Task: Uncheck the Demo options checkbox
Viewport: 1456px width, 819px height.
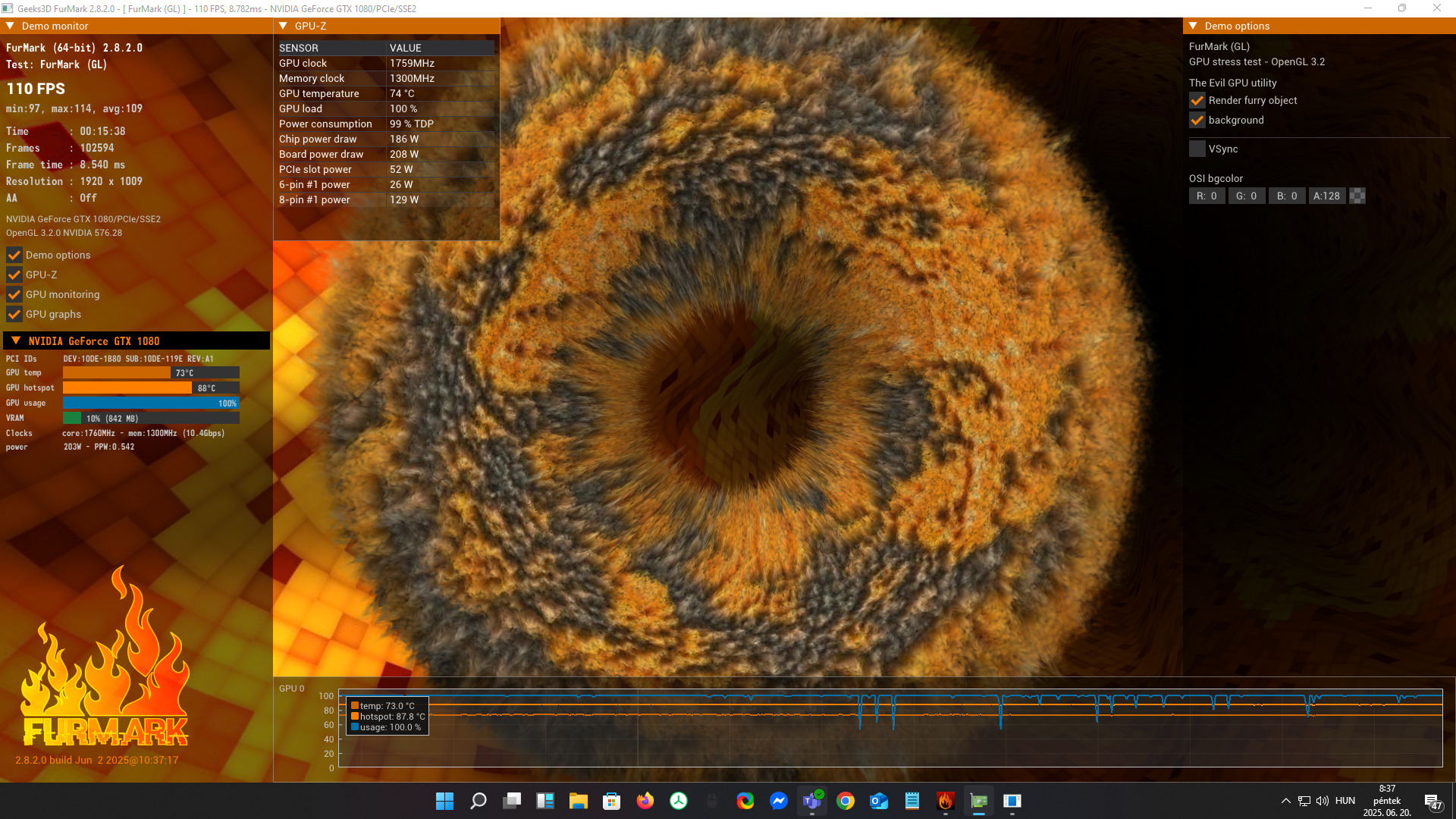Action: (x=14, y=255)
